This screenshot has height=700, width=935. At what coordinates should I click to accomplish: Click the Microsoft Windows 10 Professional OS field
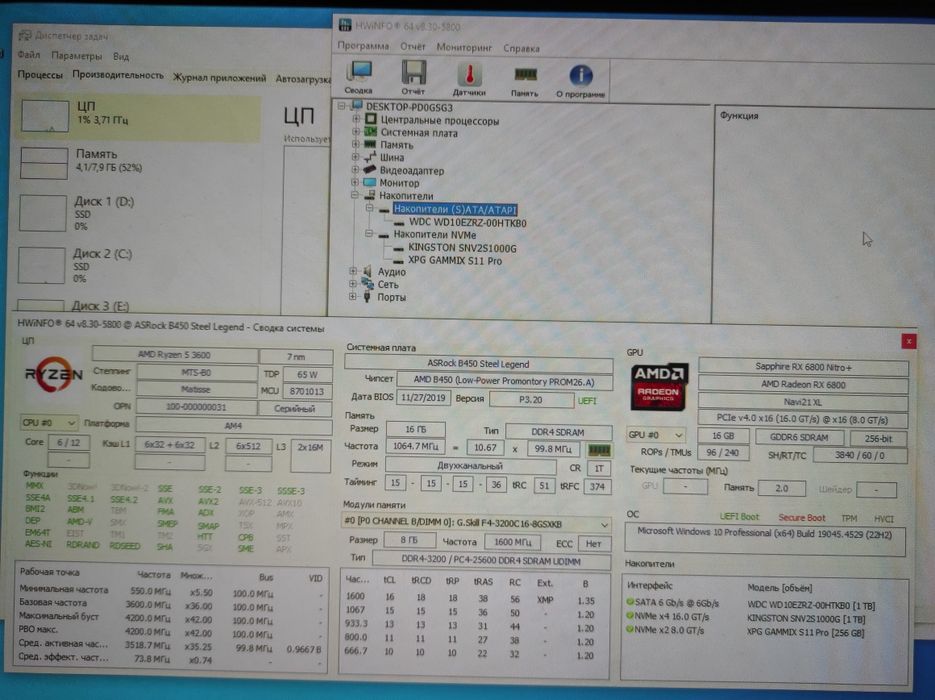[764, 539]
